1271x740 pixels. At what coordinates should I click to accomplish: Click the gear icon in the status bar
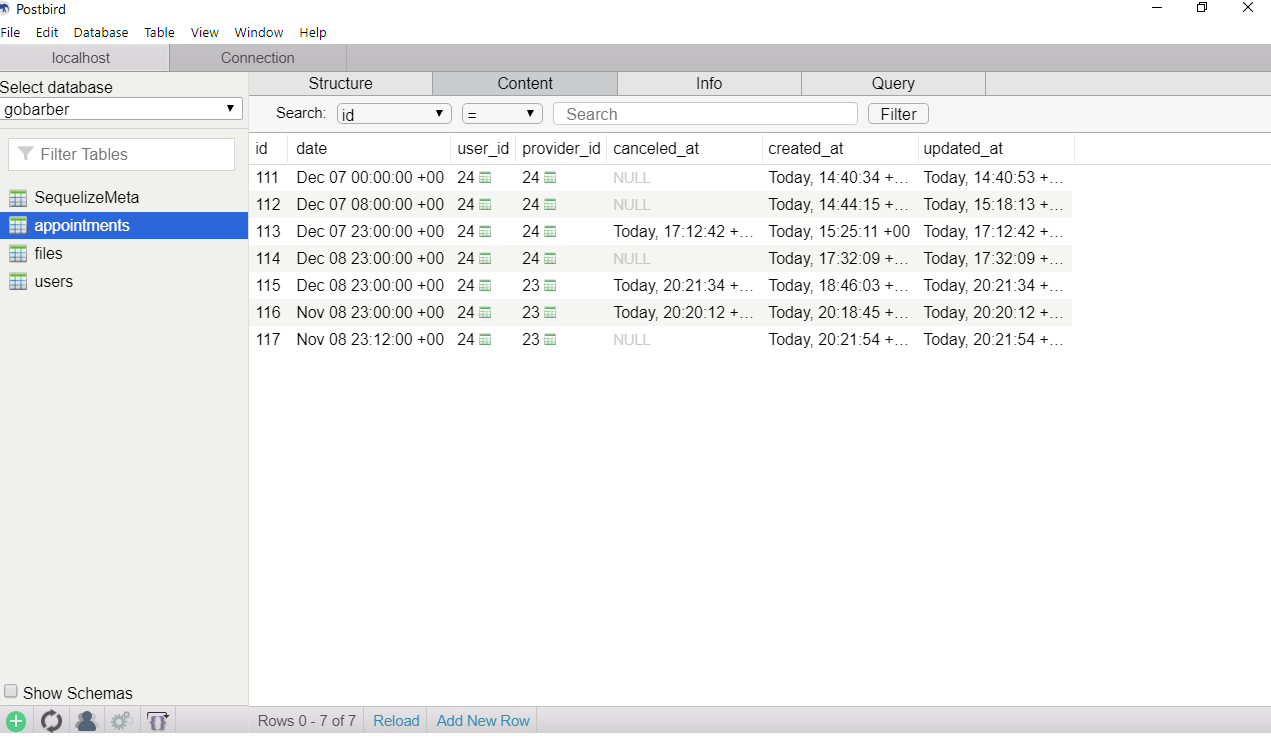(x=121, y=720)
